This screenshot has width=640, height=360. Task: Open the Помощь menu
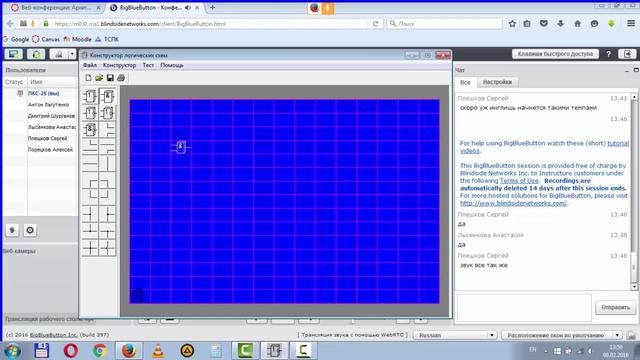tap(172, 65)
